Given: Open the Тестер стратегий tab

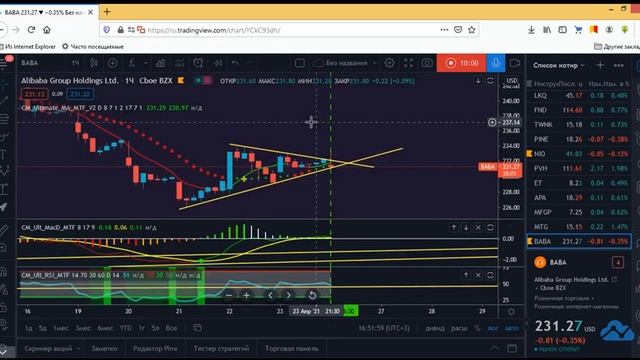Looking at the screenshot, I should point(221,349).
